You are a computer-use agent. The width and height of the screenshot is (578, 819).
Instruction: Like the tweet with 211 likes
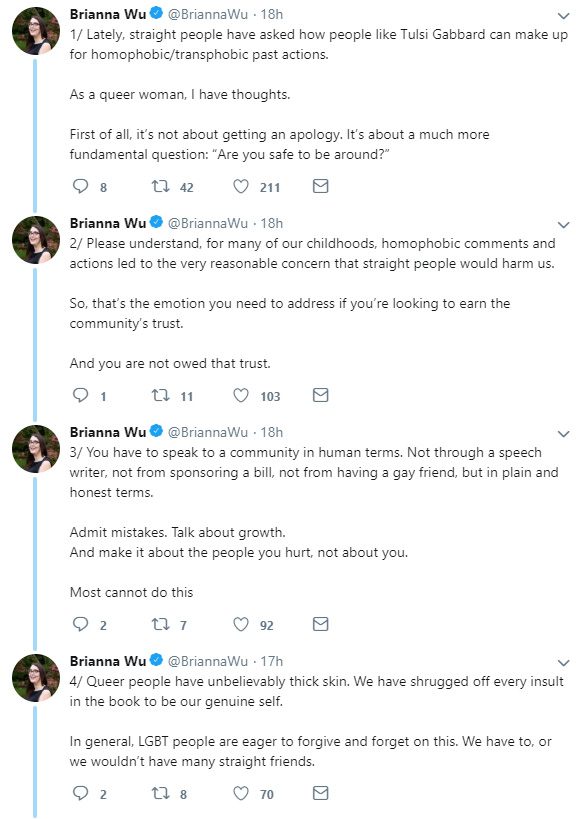point(241,186)
